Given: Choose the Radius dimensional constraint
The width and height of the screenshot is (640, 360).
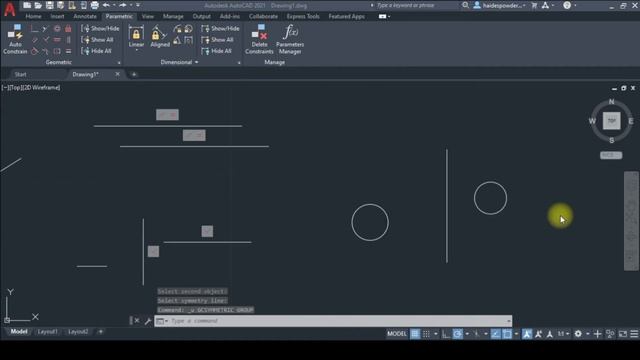Looking at the screenshot, I should (178, 29).
